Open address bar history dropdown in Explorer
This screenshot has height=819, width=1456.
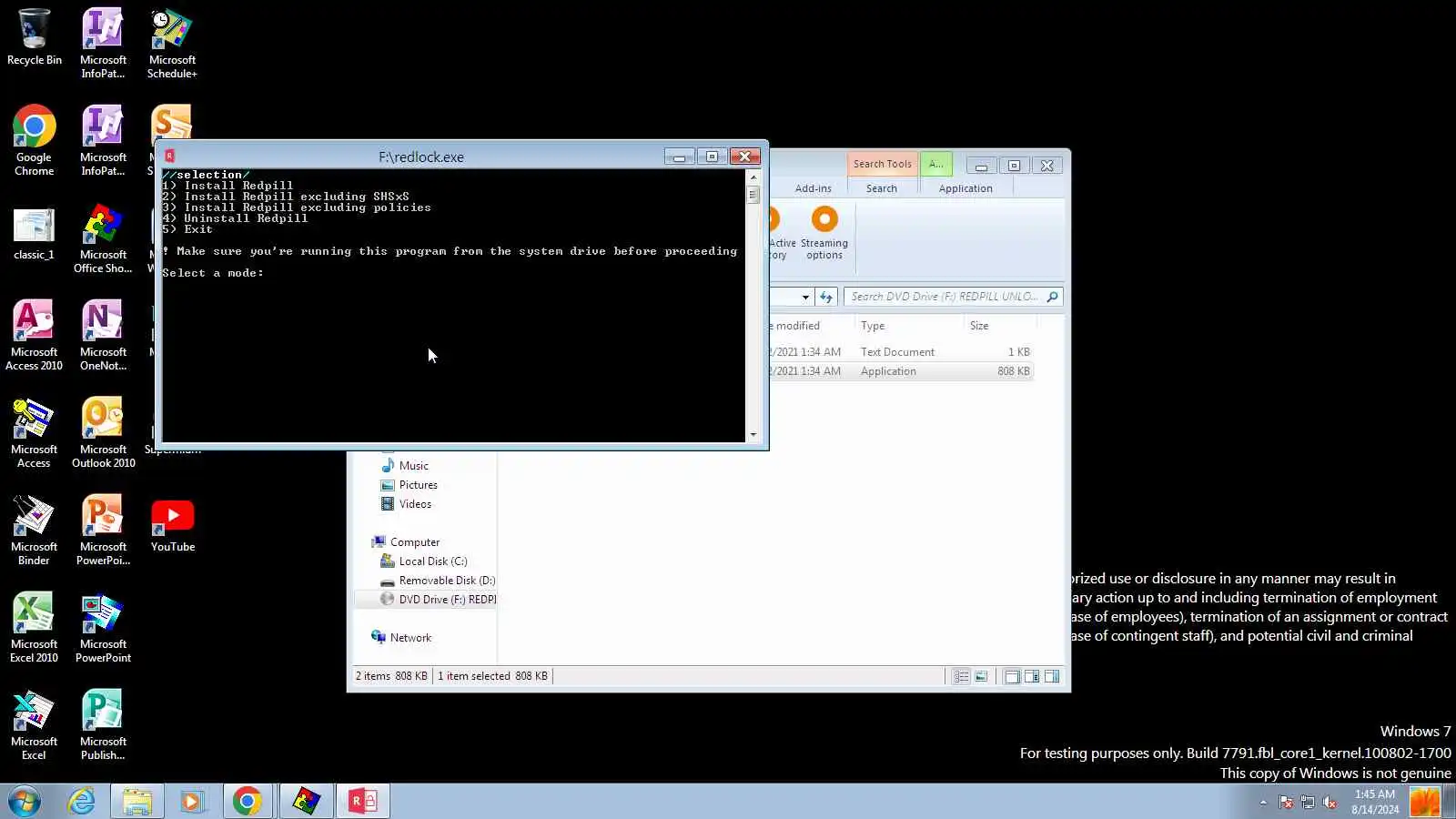point(805,297)
